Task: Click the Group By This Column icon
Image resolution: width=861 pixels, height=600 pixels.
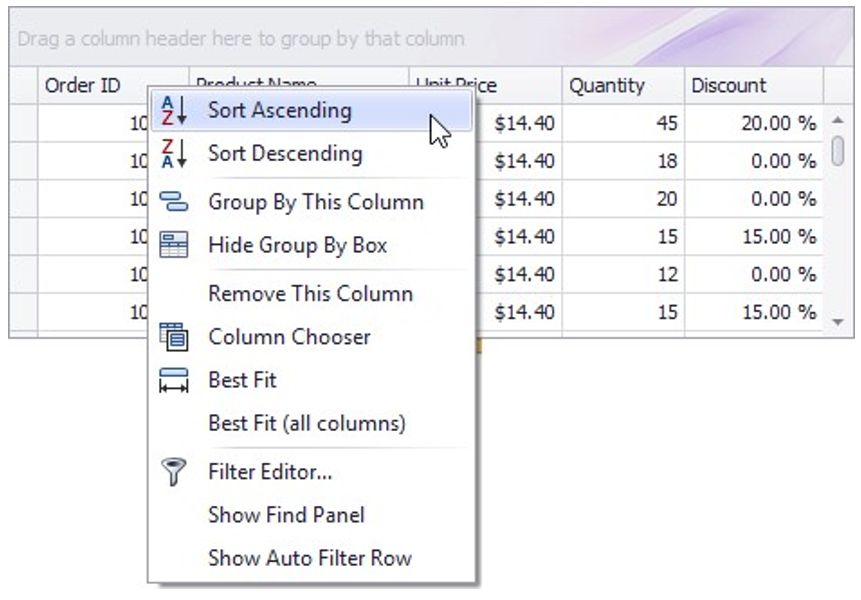Action: (x=173, y=202)
